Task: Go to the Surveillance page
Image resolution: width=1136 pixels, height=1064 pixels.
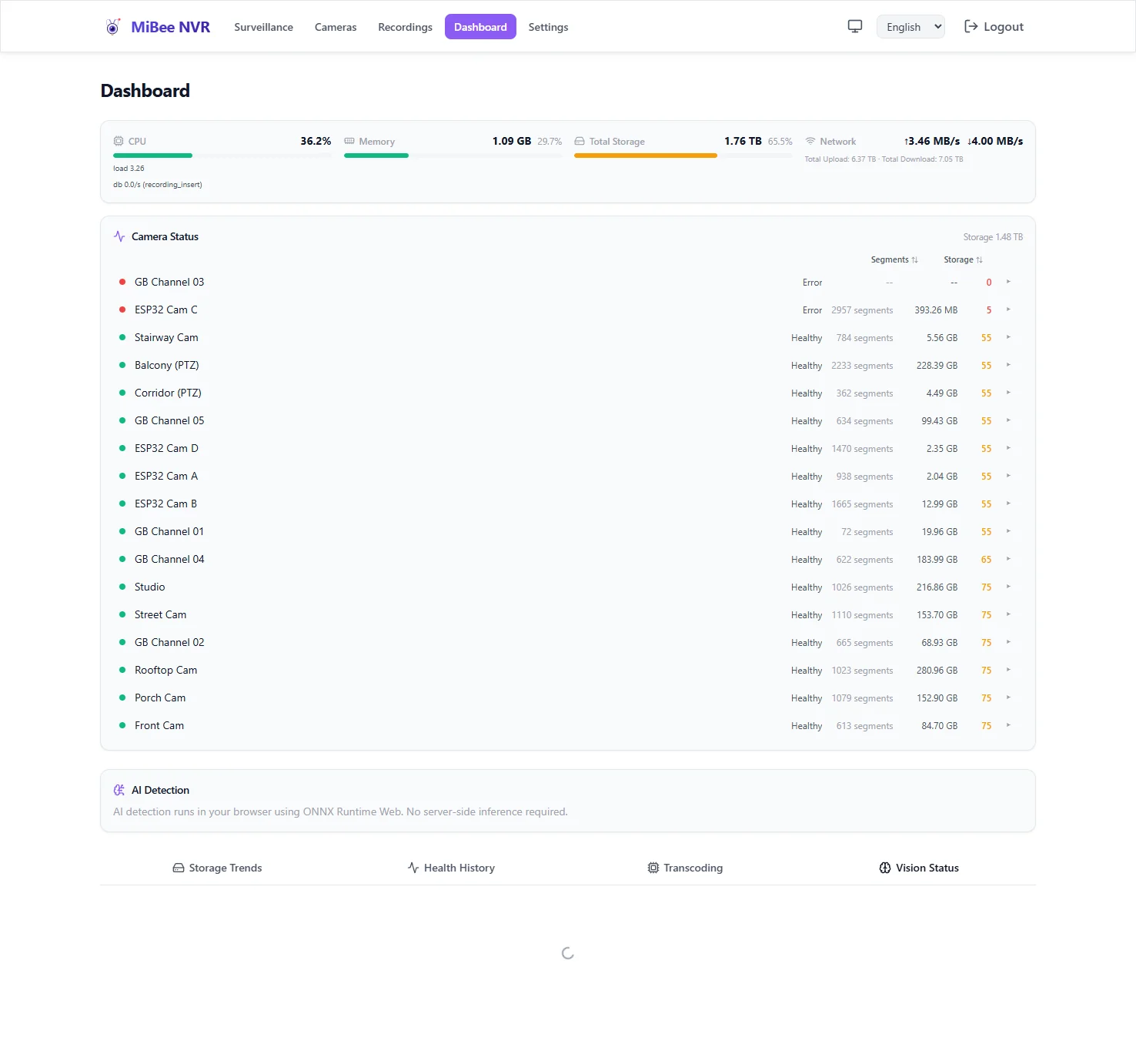Action: (264, 27)
